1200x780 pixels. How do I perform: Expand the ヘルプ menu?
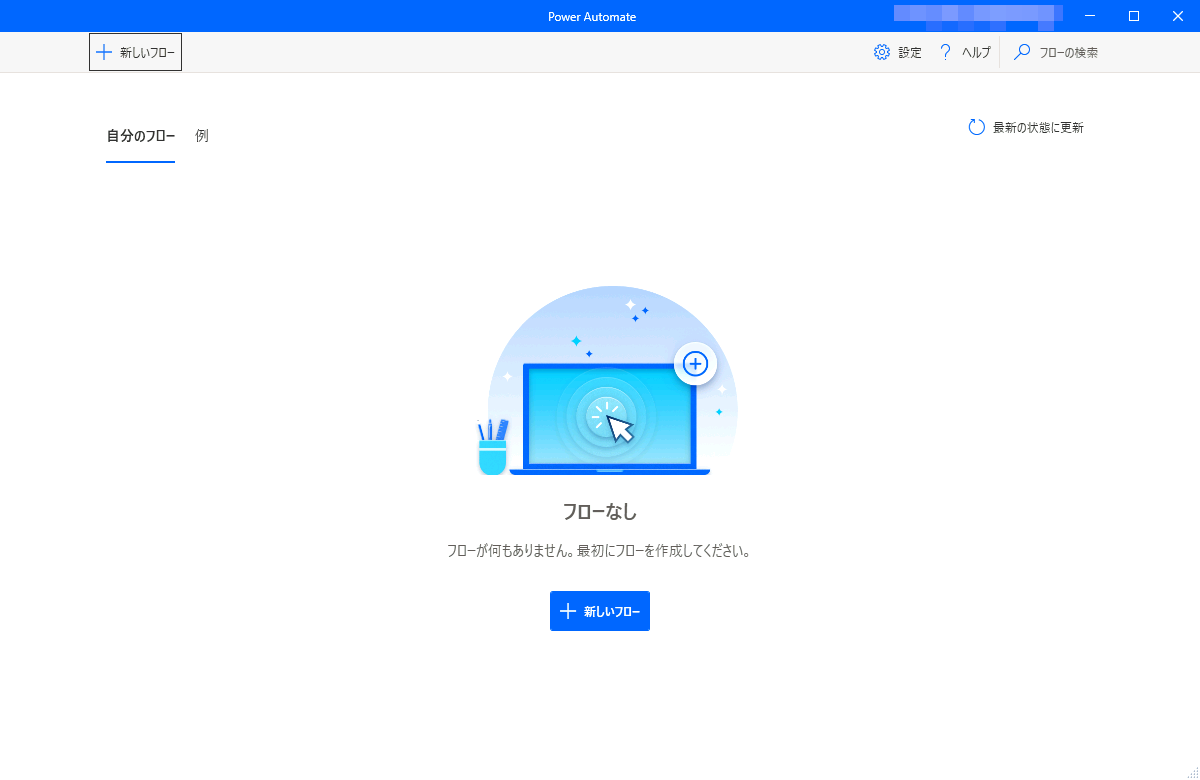976,53
